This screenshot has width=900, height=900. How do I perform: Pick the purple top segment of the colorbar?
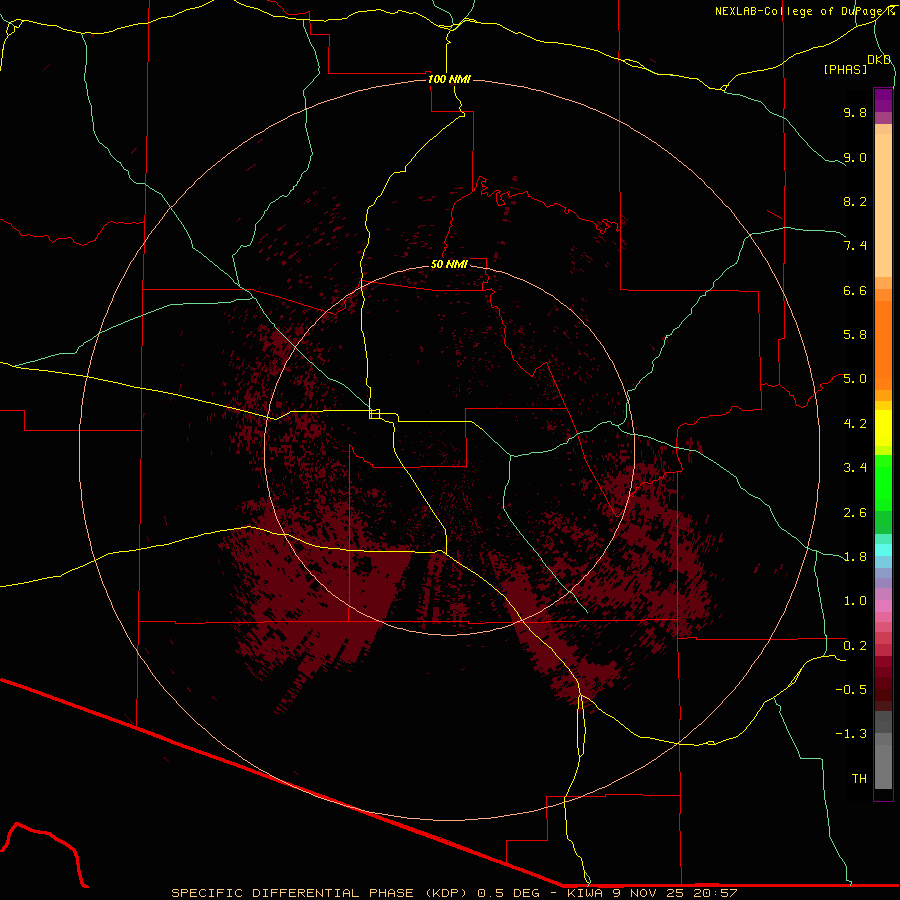tap(883, 100)
